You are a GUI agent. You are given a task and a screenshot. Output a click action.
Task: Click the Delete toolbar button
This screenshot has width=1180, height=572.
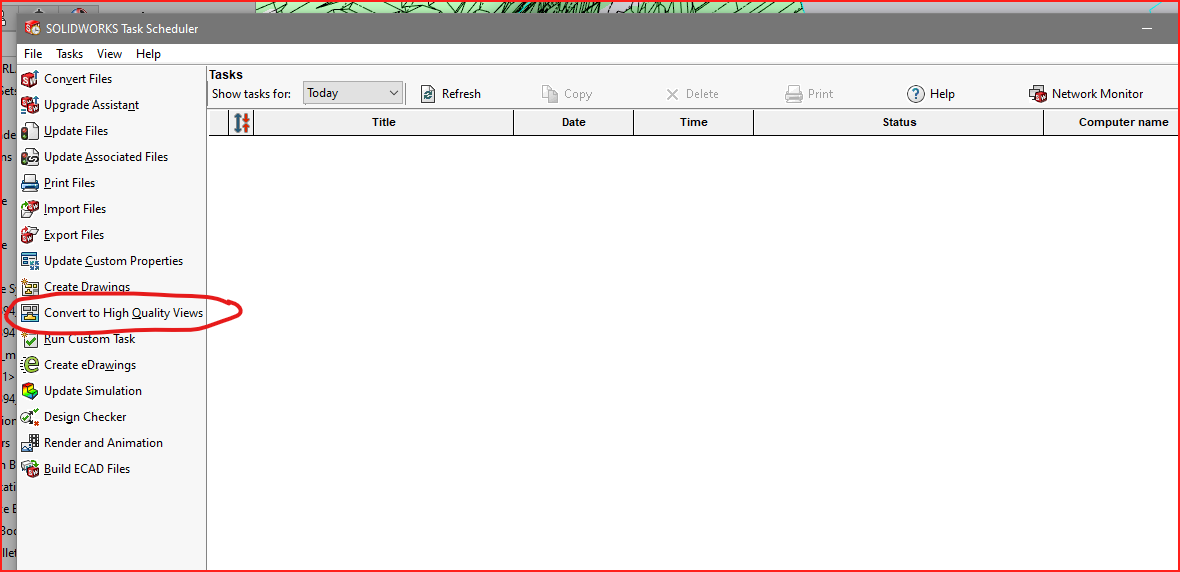coord(692,94)
